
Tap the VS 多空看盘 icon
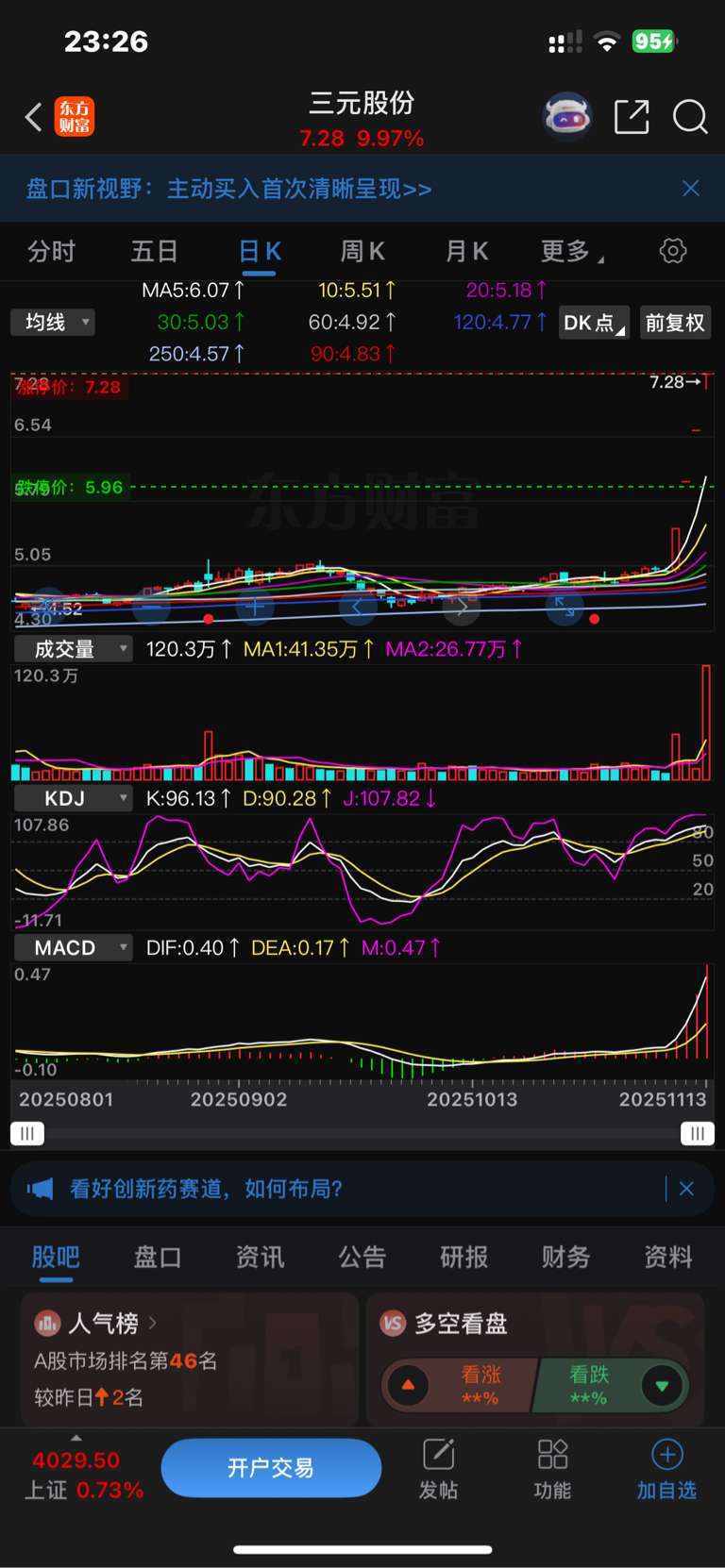393,1324
